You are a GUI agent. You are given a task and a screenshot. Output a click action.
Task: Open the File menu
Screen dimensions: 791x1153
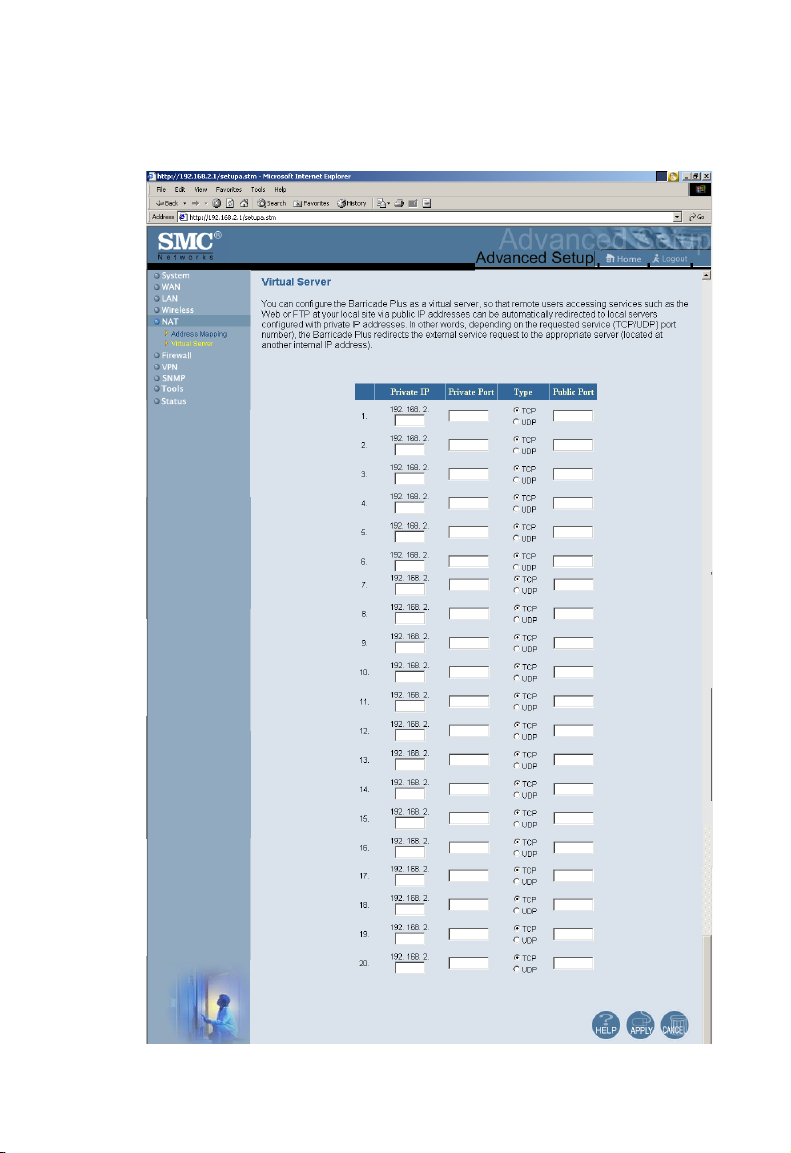pyautogui.click(x=161, y=190)
